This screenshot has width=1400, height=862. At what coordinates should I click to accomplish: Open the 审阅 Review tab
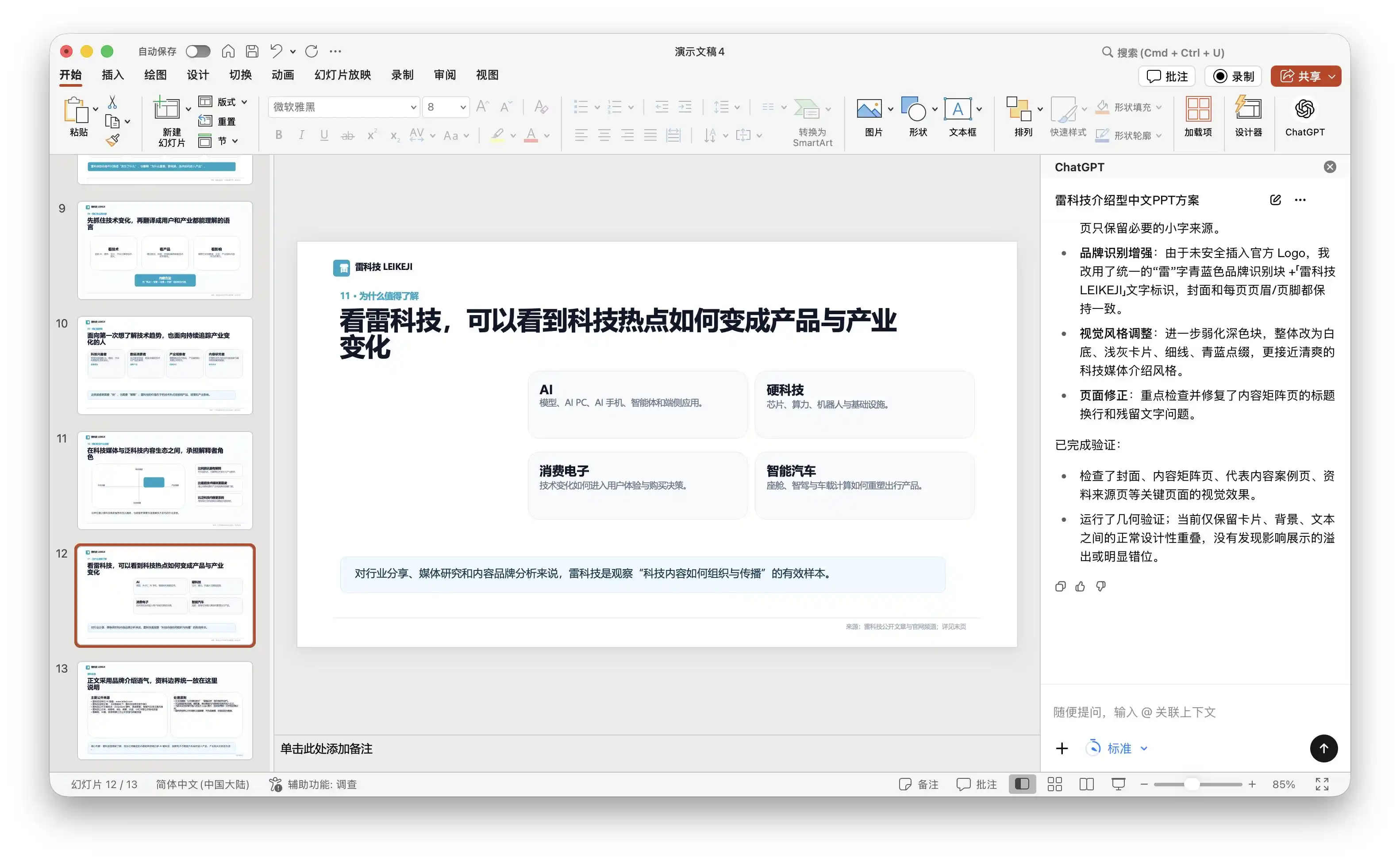(x=445, y=75)
